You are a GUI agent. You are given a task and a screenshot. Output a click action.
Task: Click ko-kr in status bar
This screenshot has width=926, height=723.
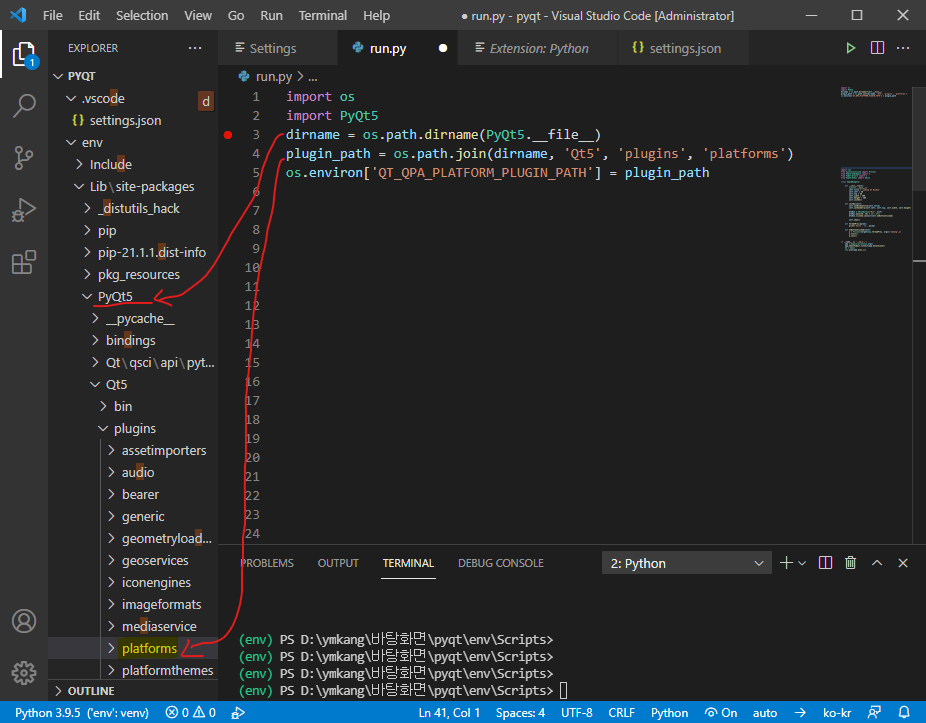coord(837,712)
